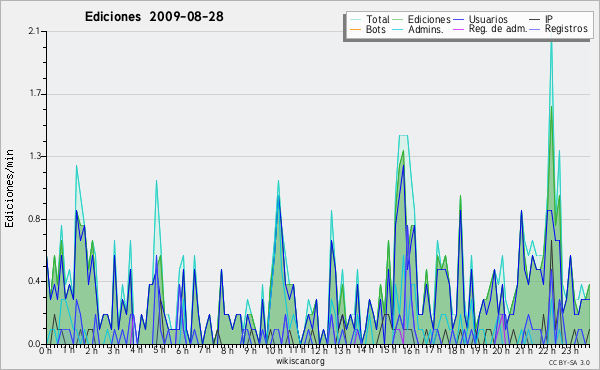Click the '3 h' x-axis label

[x=114, y=351]
